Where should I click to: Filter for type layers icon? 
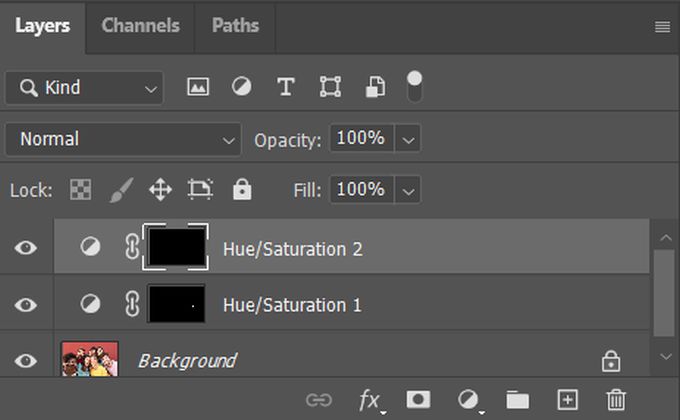click(286, 87)
